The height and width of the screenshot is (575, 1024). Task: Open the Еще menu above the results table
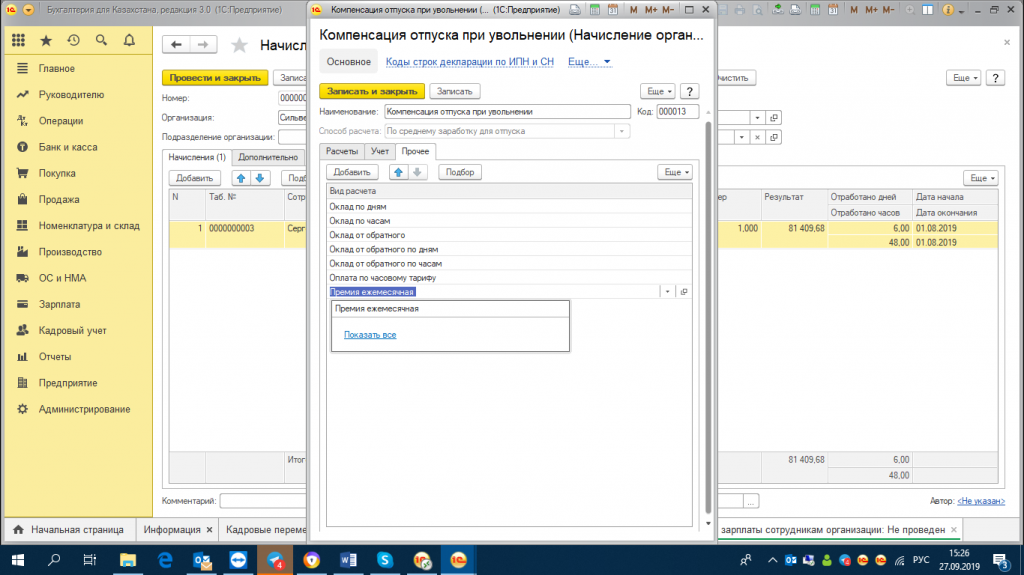coord(981,178)
